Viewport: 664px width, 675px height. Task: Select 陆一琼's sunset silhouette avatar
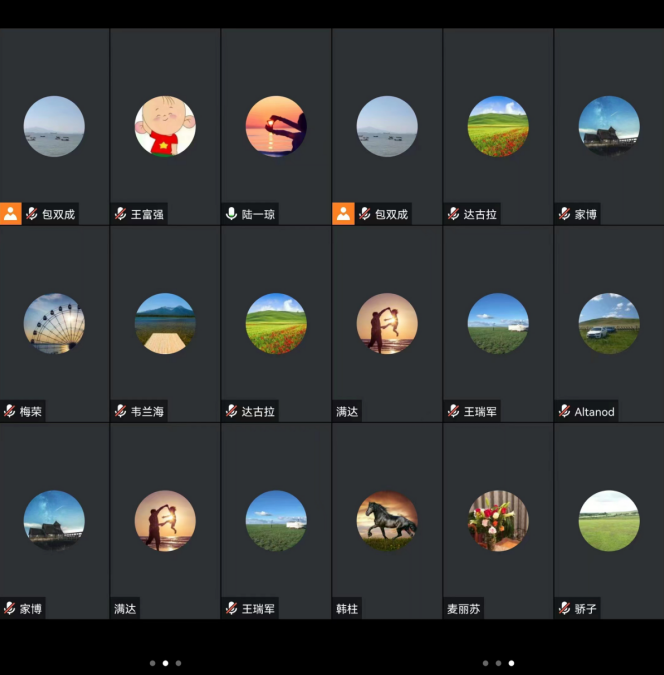click(x=276, y=126)
